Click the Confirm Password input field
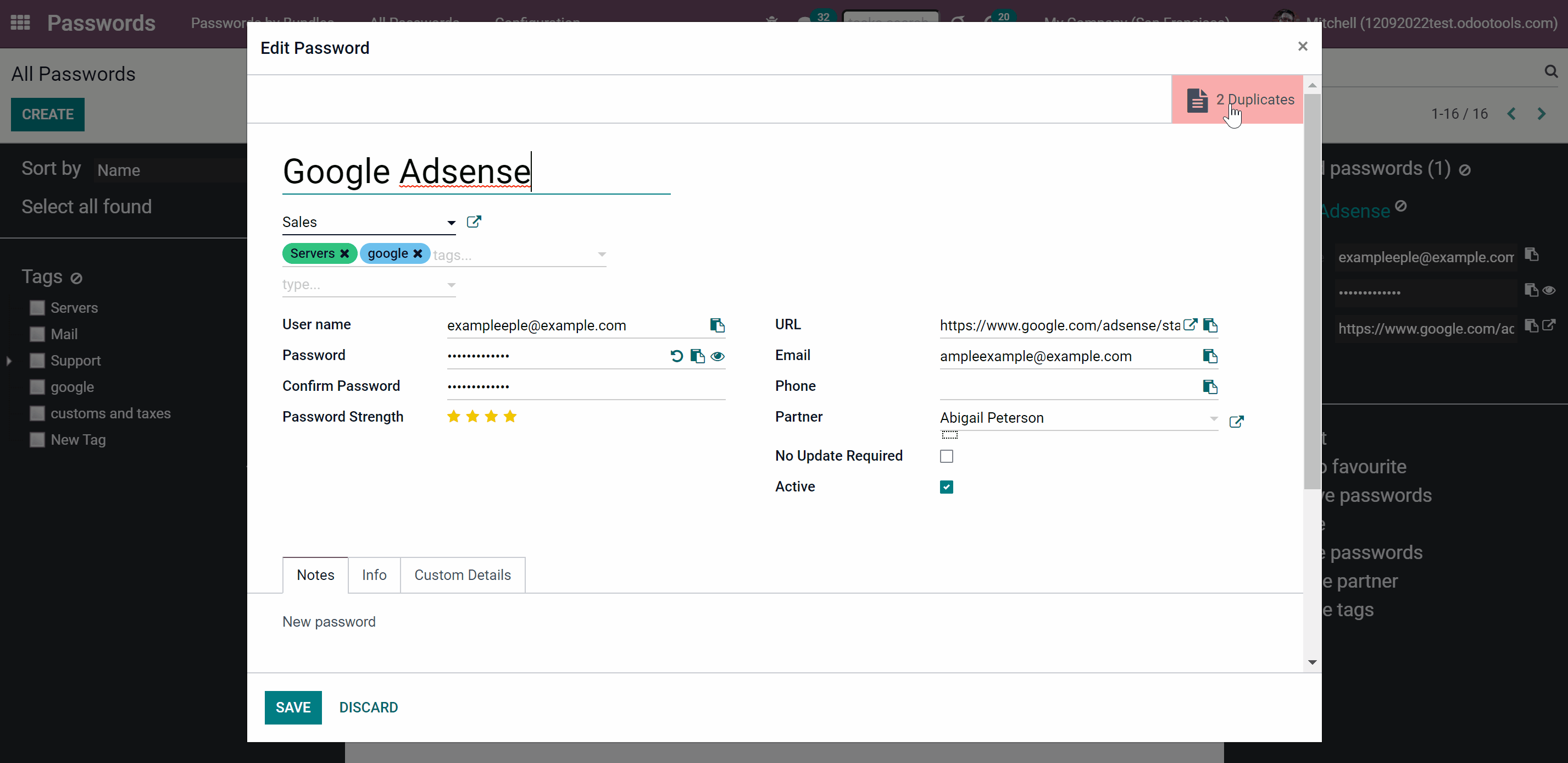This screenshot has height=763, width=1568. [x=586, y=386]
